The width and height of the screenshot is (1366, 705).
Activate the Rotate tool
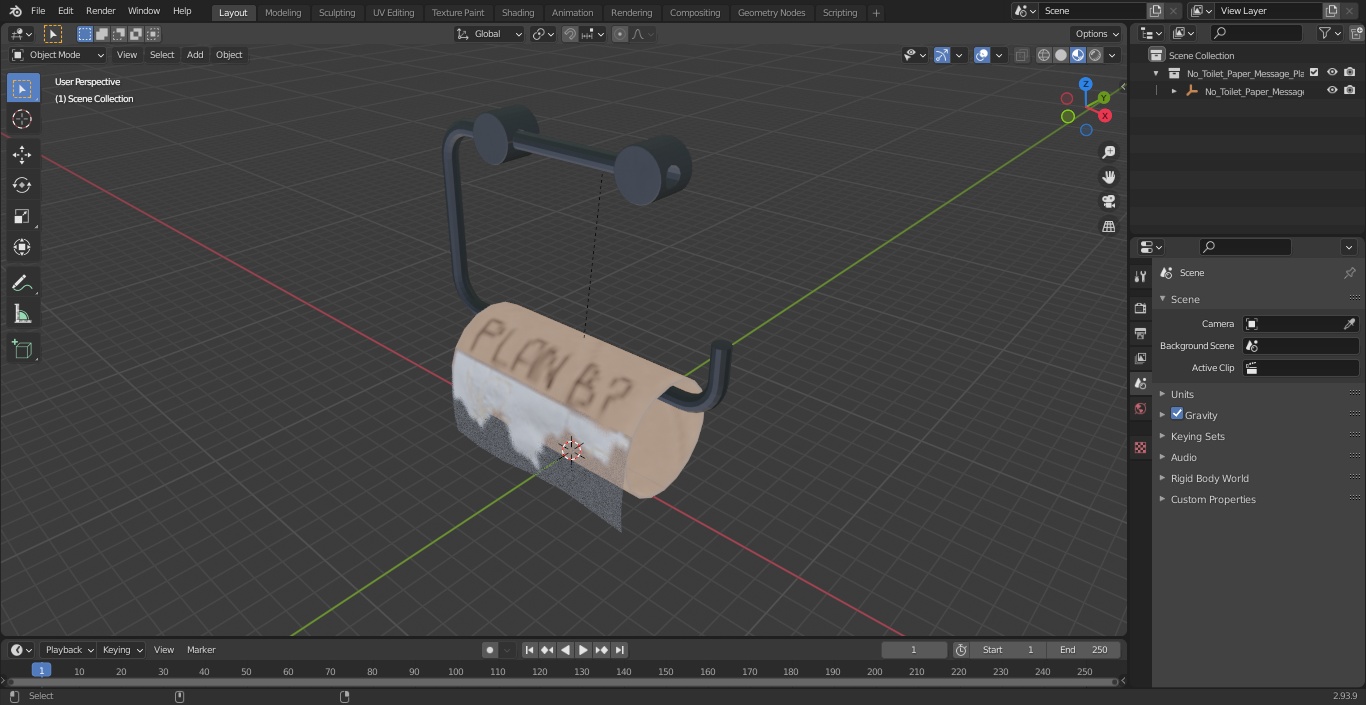point(22,185)
